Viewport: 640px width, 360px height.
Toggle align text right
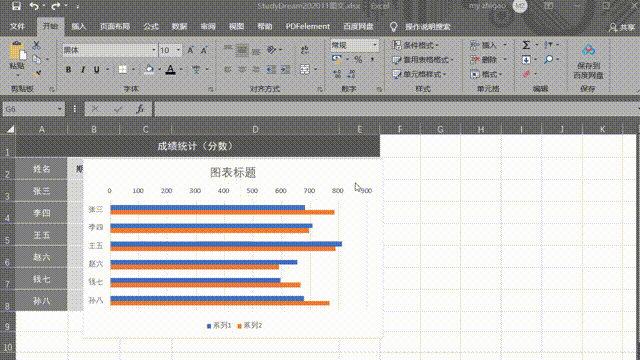(256, 70)
